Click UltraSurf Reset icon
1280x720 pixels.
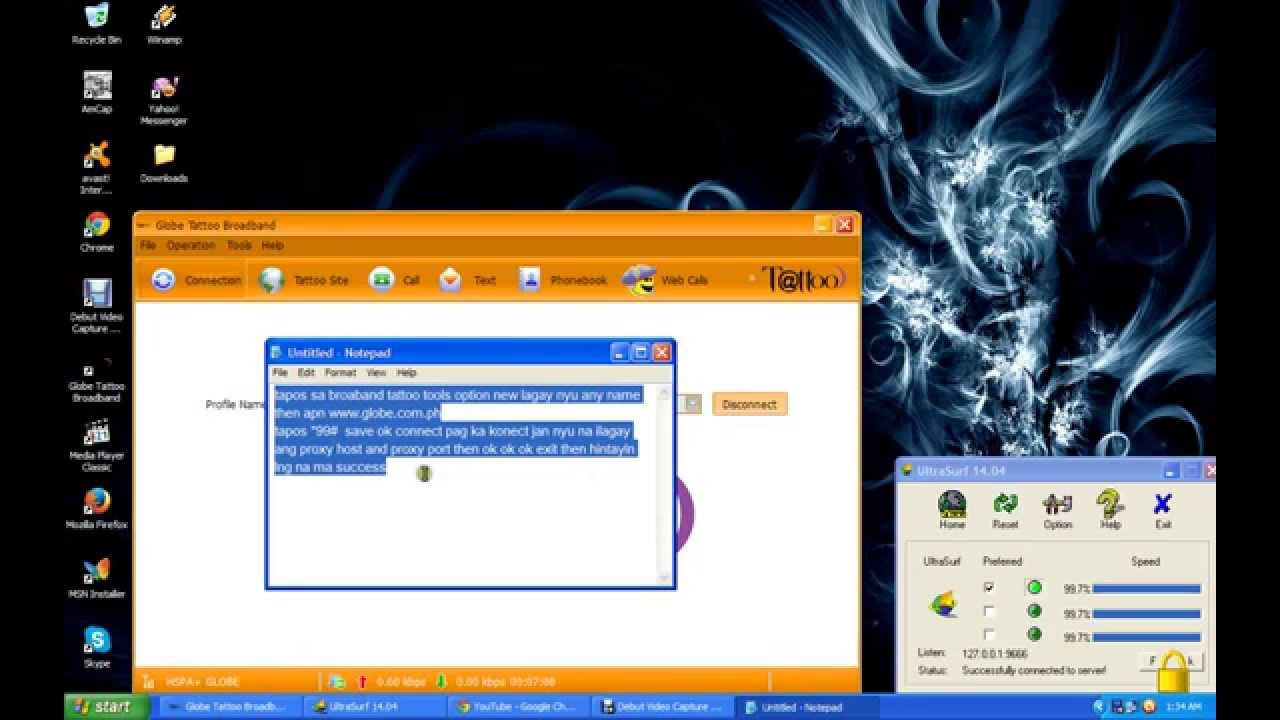pyautogui.click(x=1005, y=509)
